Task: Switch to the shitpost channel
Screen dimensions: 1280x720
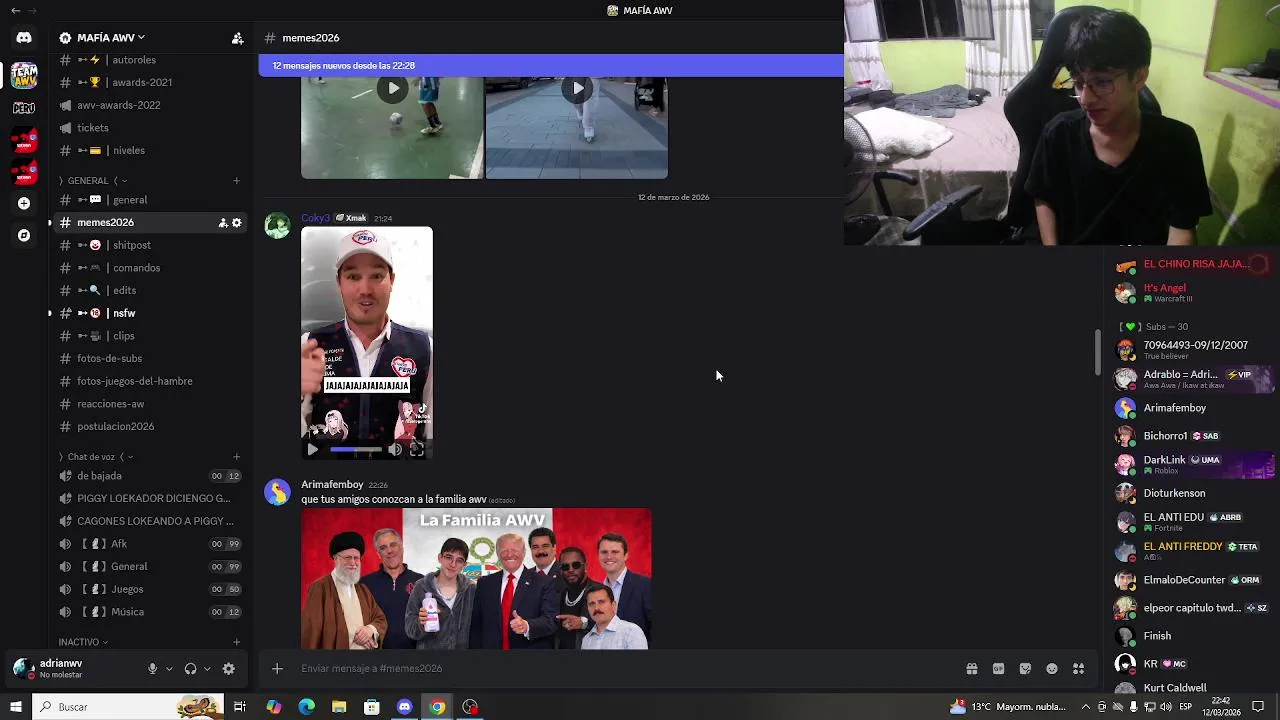Action: (x=150, y=245)
